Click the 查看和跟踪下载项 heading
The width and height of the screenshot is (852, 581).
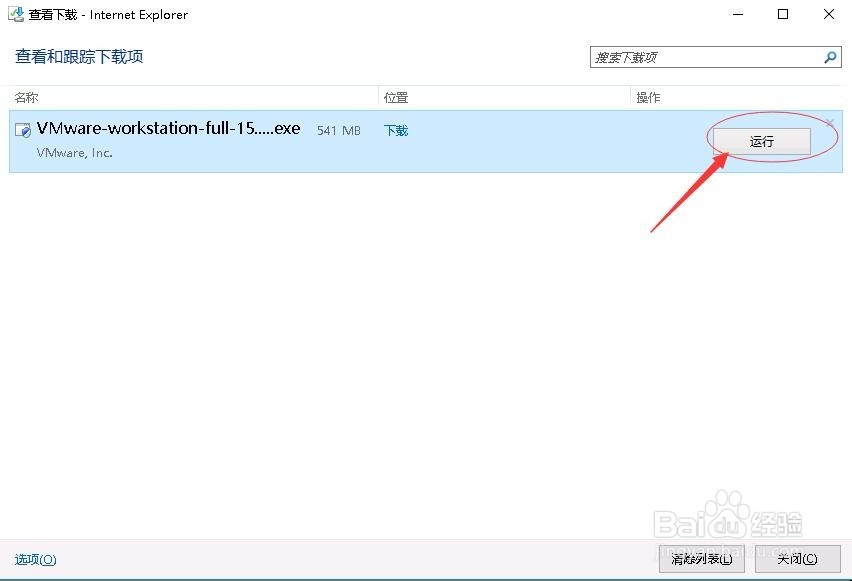78,57
